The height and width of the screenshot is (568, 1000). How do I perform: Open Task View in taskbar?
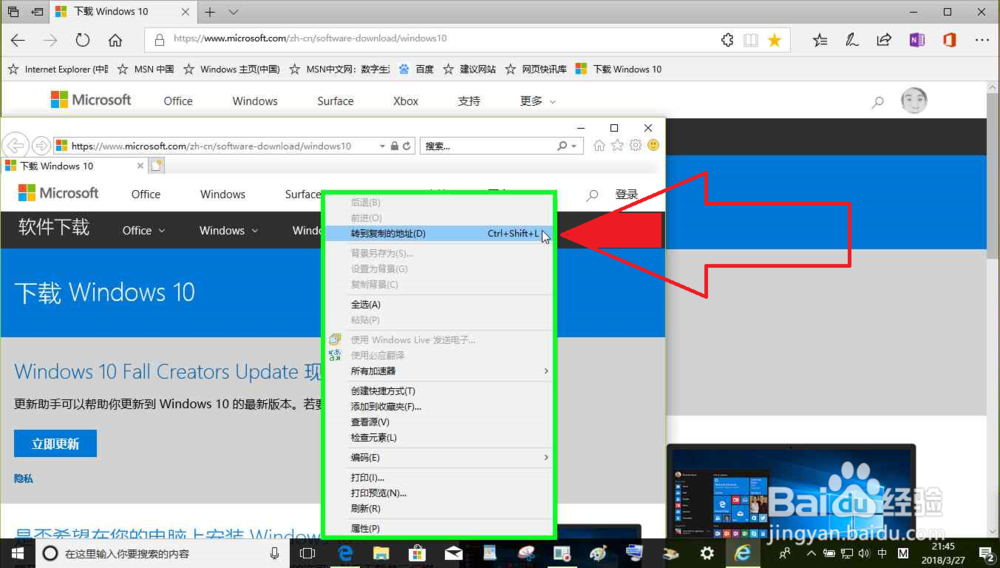click(307, 553)
